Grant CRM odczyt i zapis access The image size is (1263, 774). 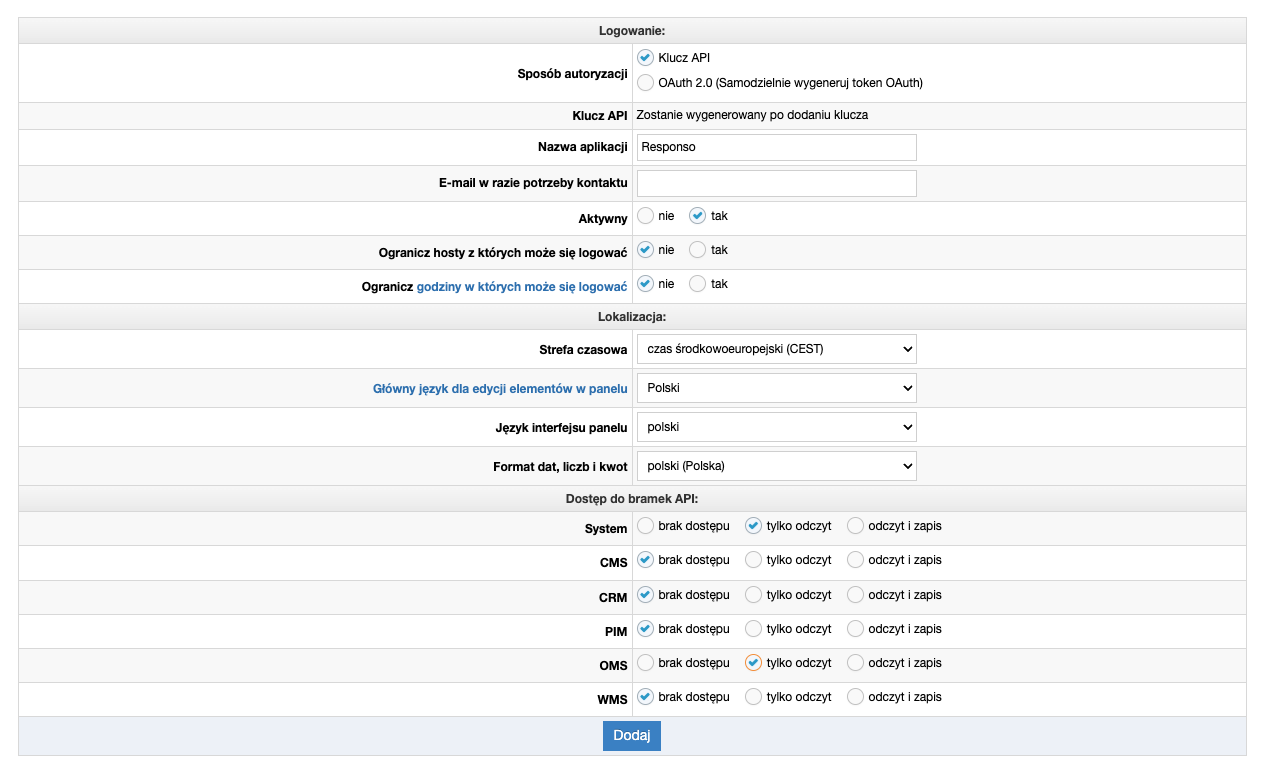(x=856, y=595)
